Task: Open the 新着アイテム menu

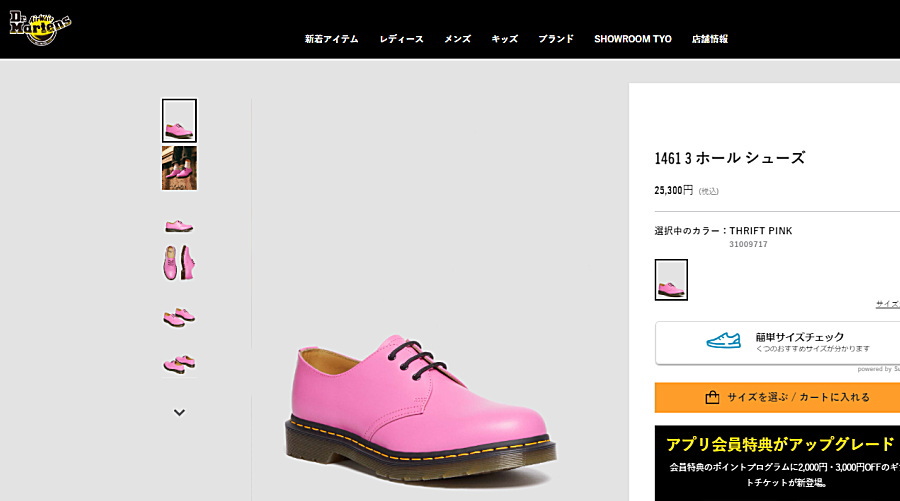Action: point(331,39)
